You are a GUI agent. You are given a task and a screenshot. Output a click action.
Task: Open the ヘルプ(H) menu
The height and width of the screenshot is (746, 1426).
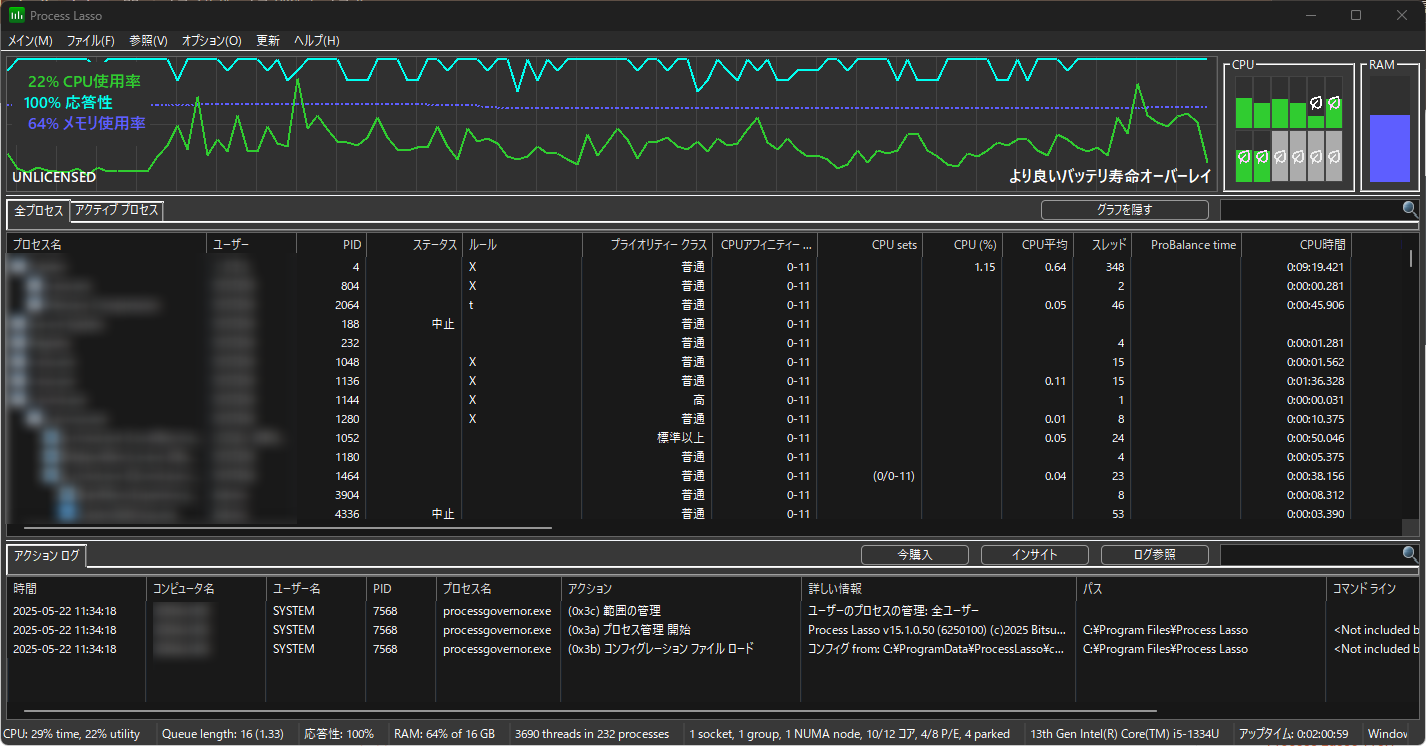click(316, 41)
